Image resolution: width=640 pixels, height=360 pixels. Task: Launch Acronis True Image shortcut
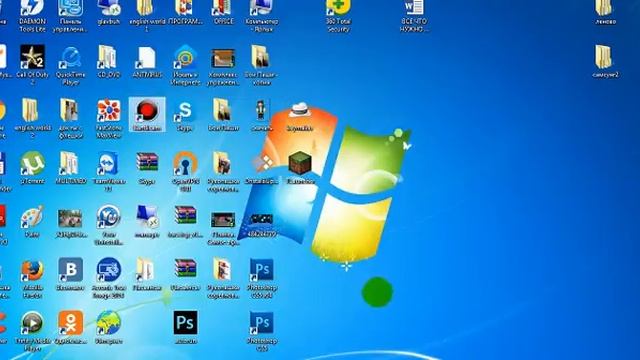click(x=109, y=278)
